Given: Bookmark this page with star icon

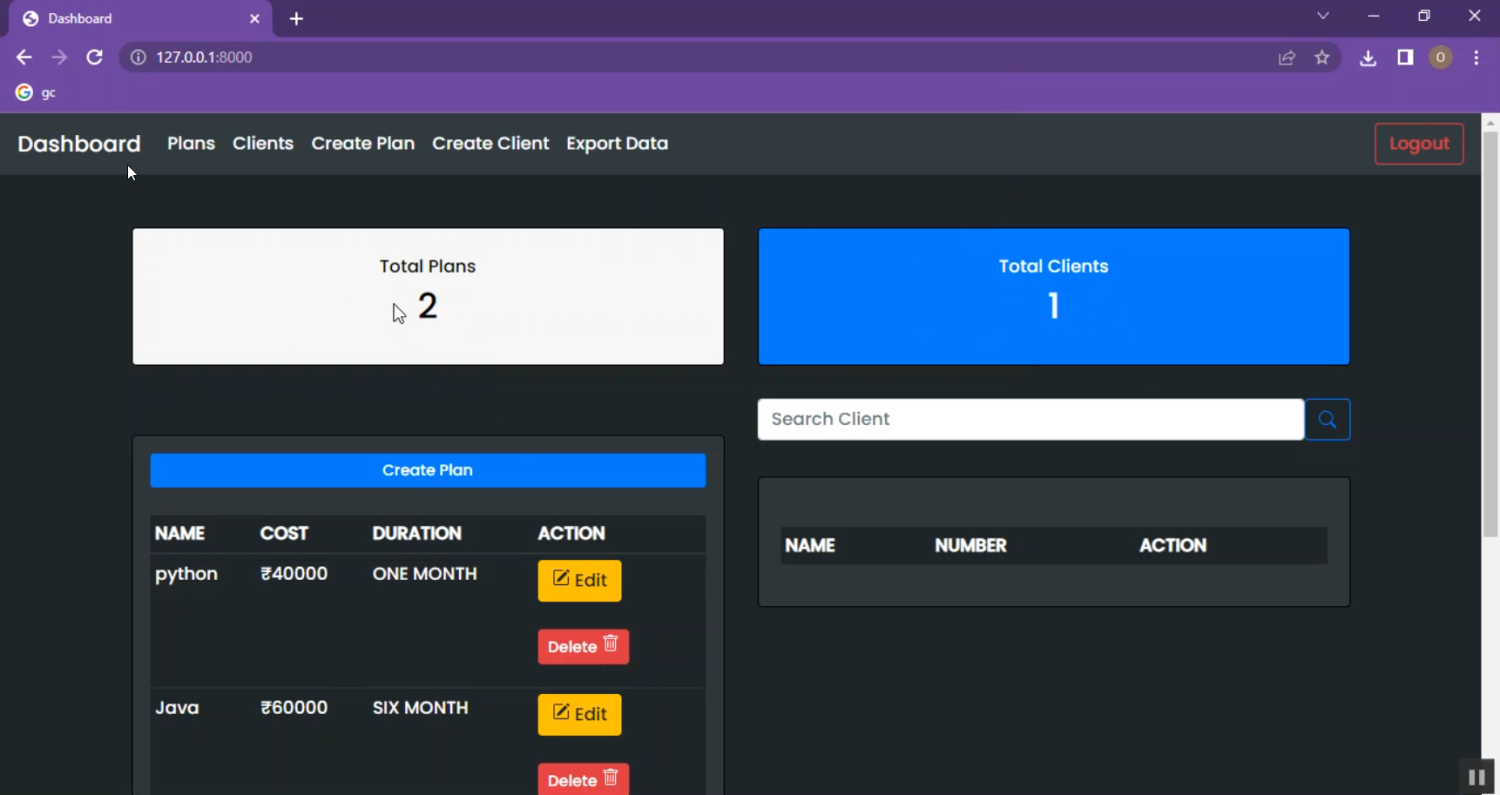Looking at the screenshot, I should tap(1322, 58).
